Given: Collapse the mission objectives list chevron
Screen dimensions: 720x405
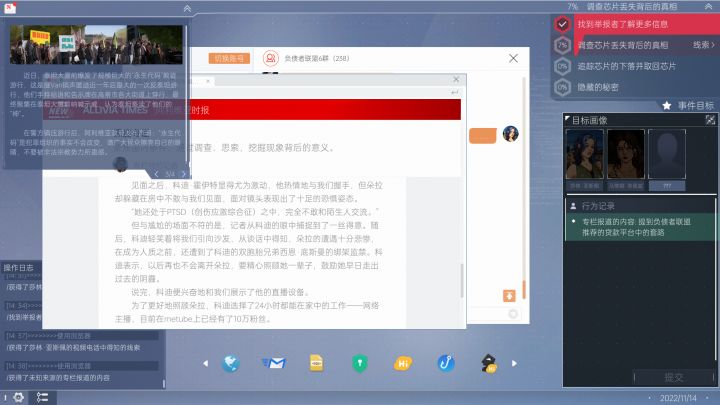Looking at the screenshot, I should click(x=709, y=6).
